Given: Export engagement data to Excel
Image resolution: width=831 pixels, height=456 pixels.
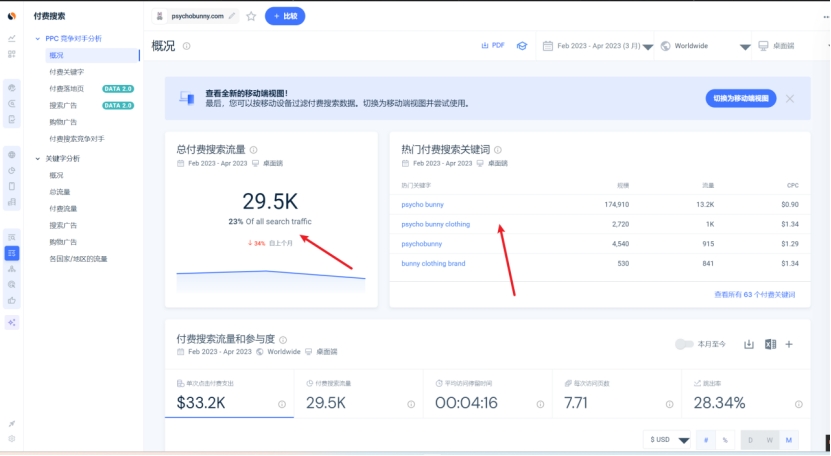Looking at the screenshot, I should [x=770, y=344].
